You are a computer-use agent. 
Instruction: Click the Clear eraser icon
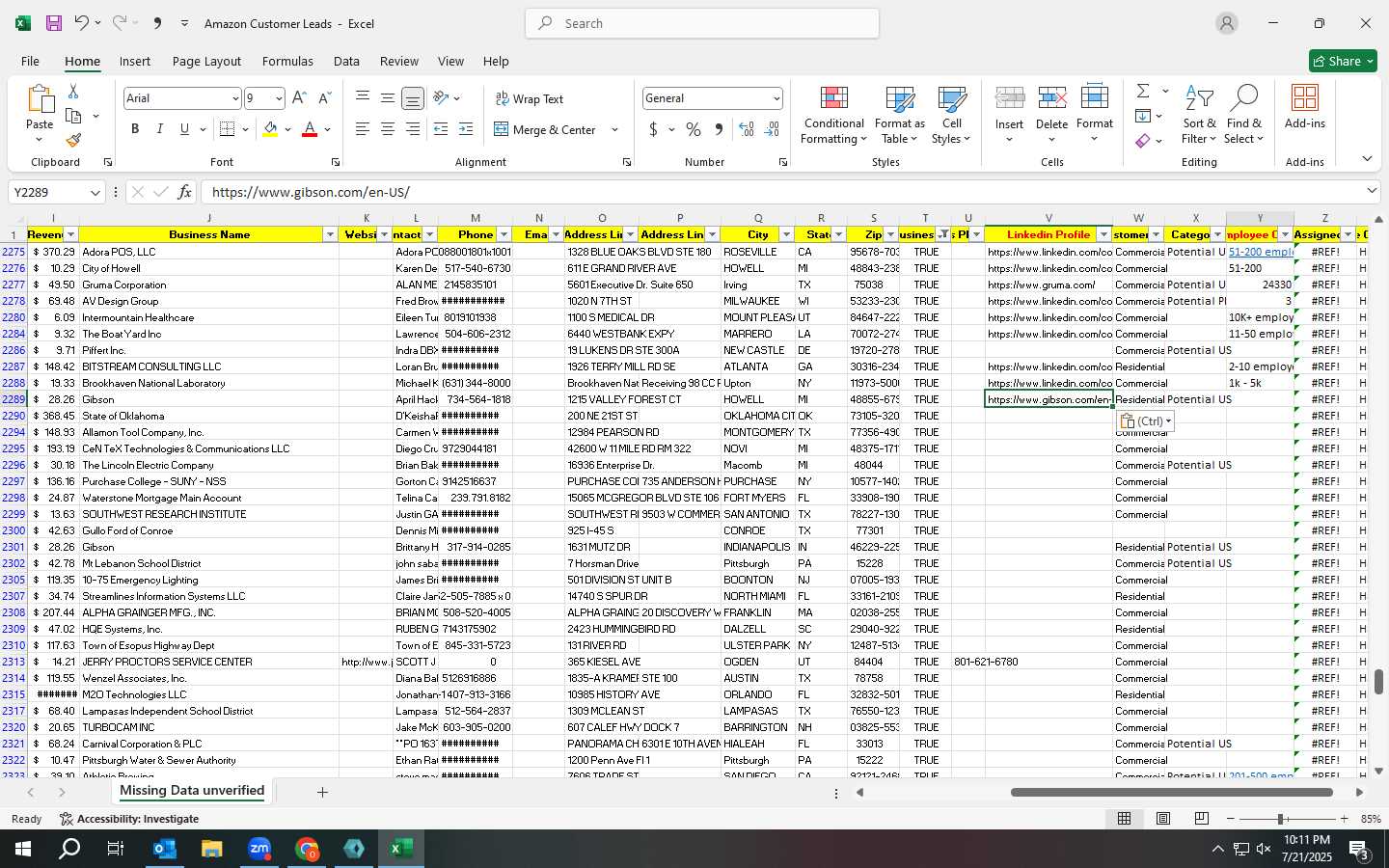[1143, 141]
